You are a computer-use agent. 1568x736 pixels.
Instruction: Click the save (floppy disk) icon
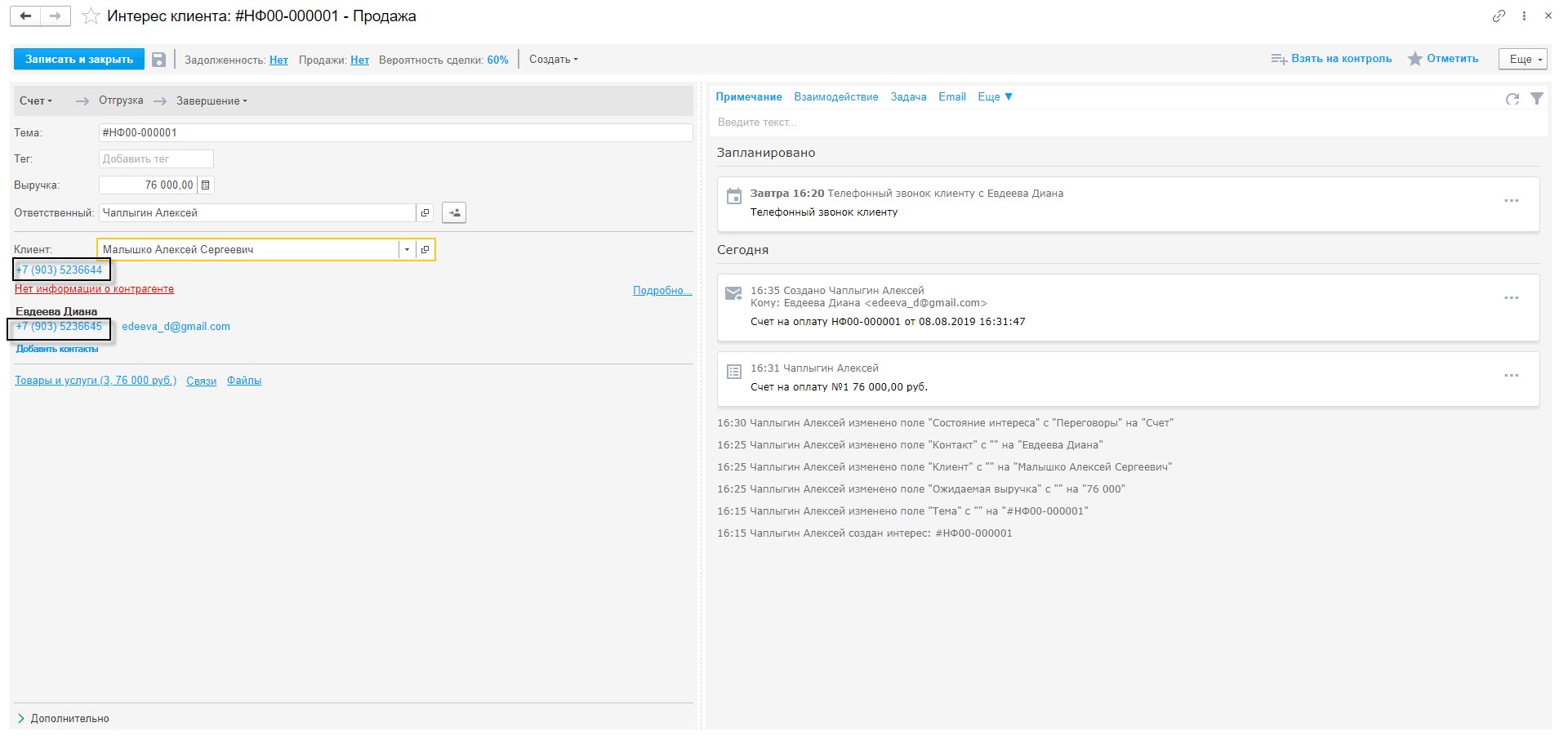(x=159, y=60)
